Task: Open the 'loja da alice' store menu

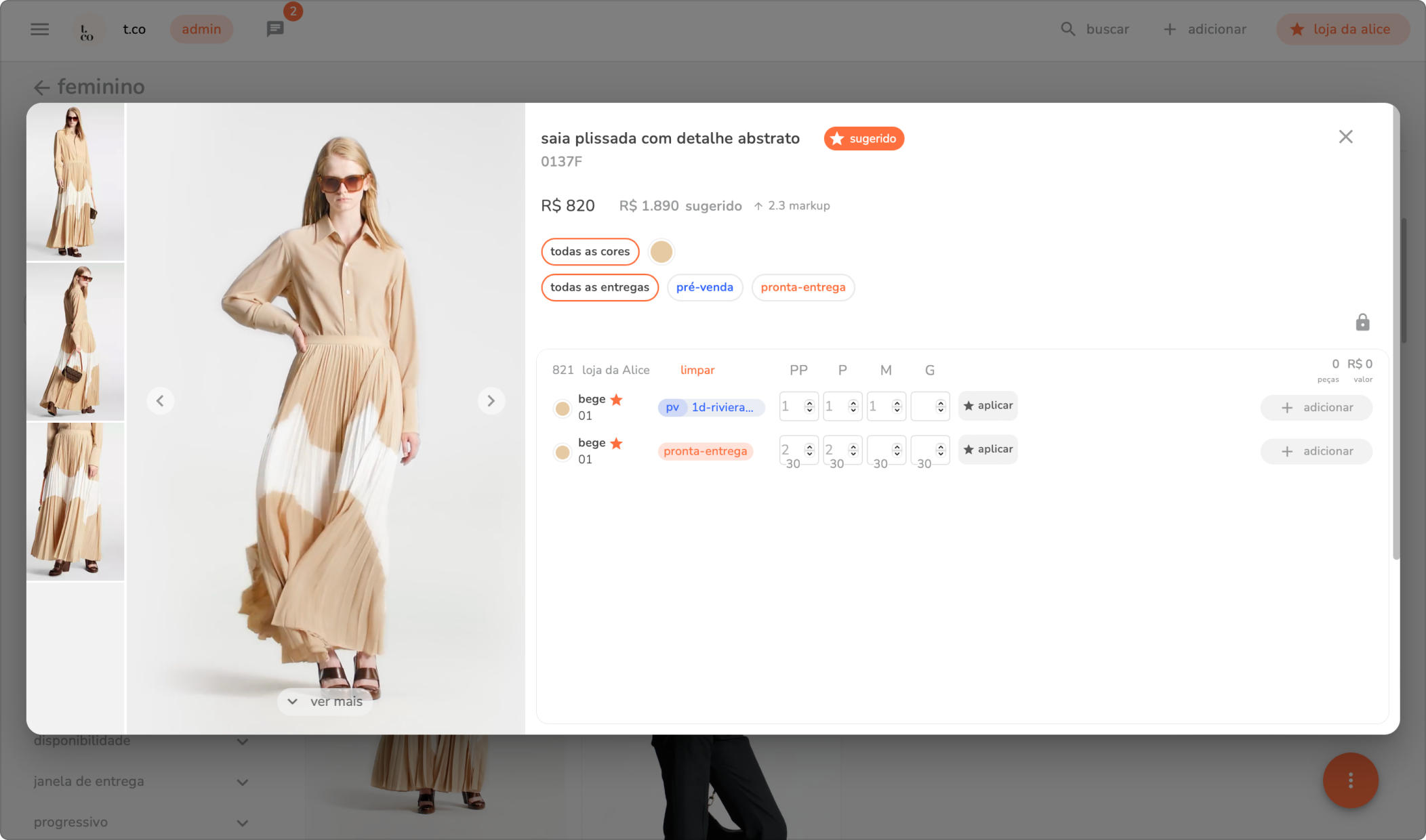Action: click(x=1342, y=29)
